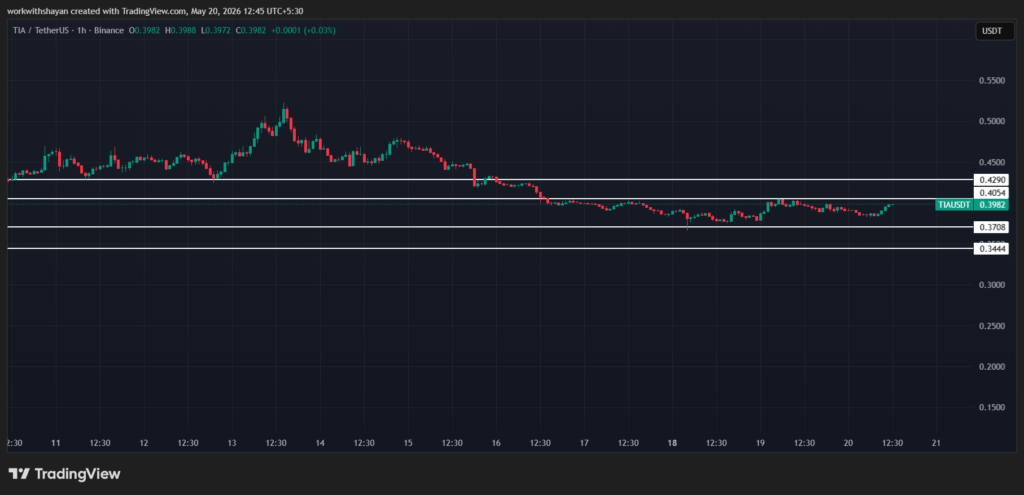Click the open value O0.3982
The height and width of the screenshot is (495, 1024).
(x=143, y=30)
